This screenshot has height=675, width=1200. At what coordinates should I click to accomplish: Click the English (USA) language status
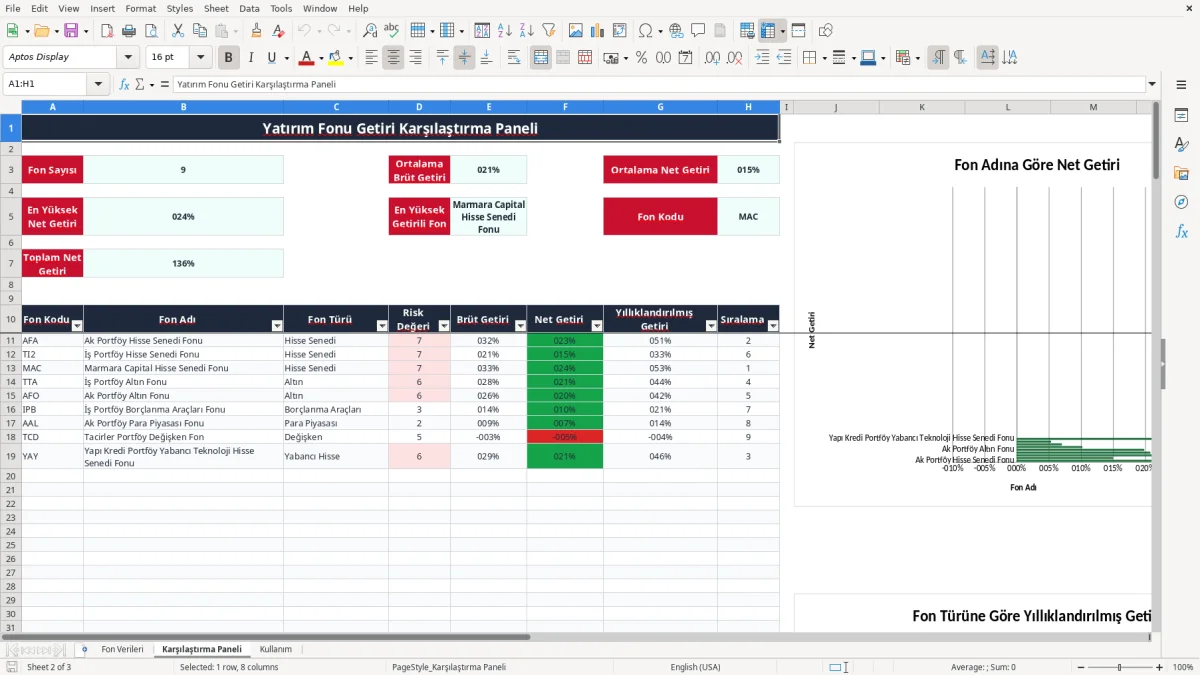695,667
